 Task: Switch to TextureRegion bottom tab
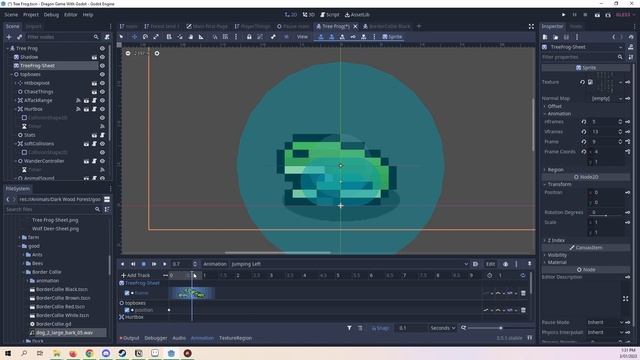click(236, 338)
